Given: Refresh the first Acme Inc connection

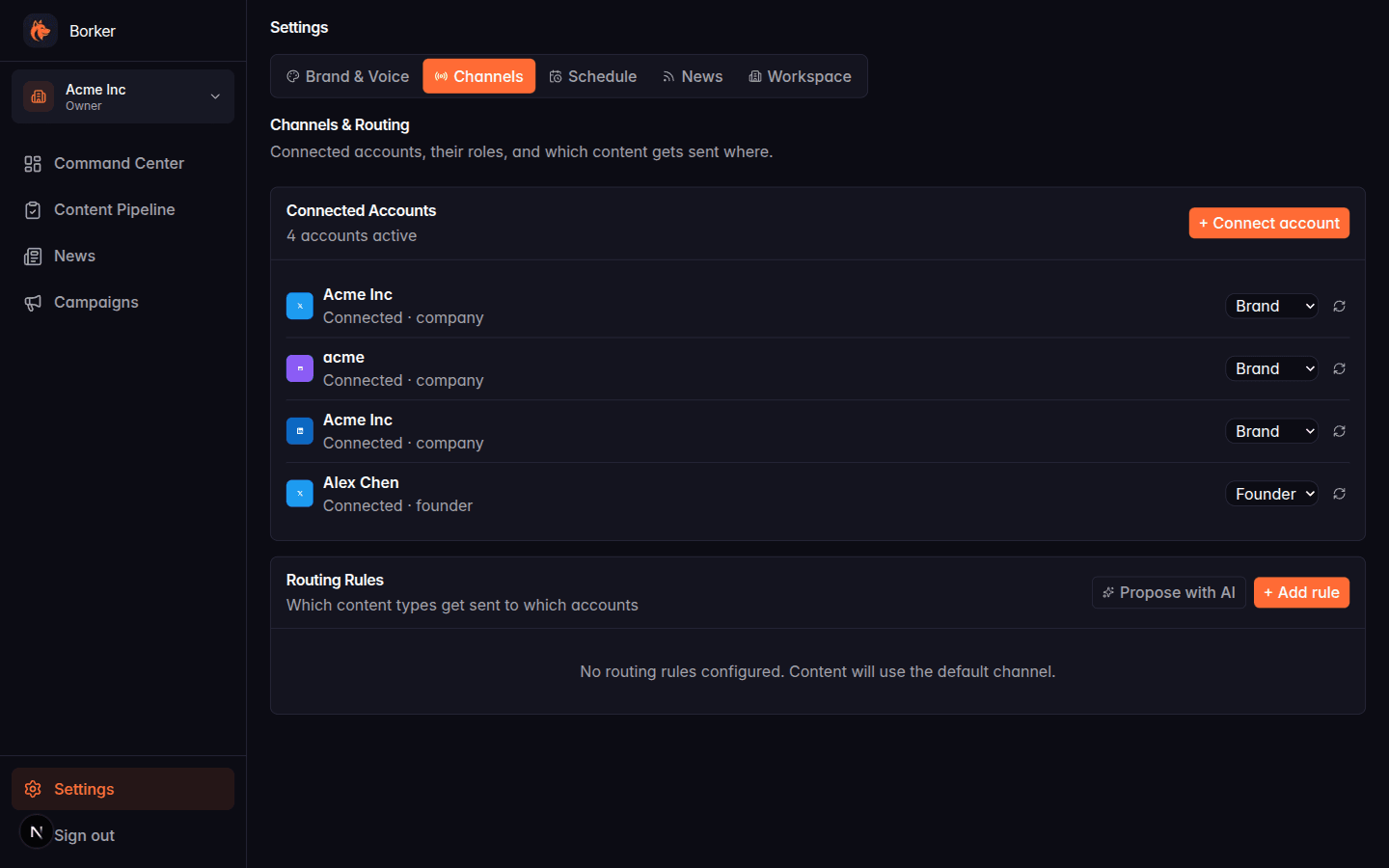Looking at the screenshot, I should [x=1339, y=306].
